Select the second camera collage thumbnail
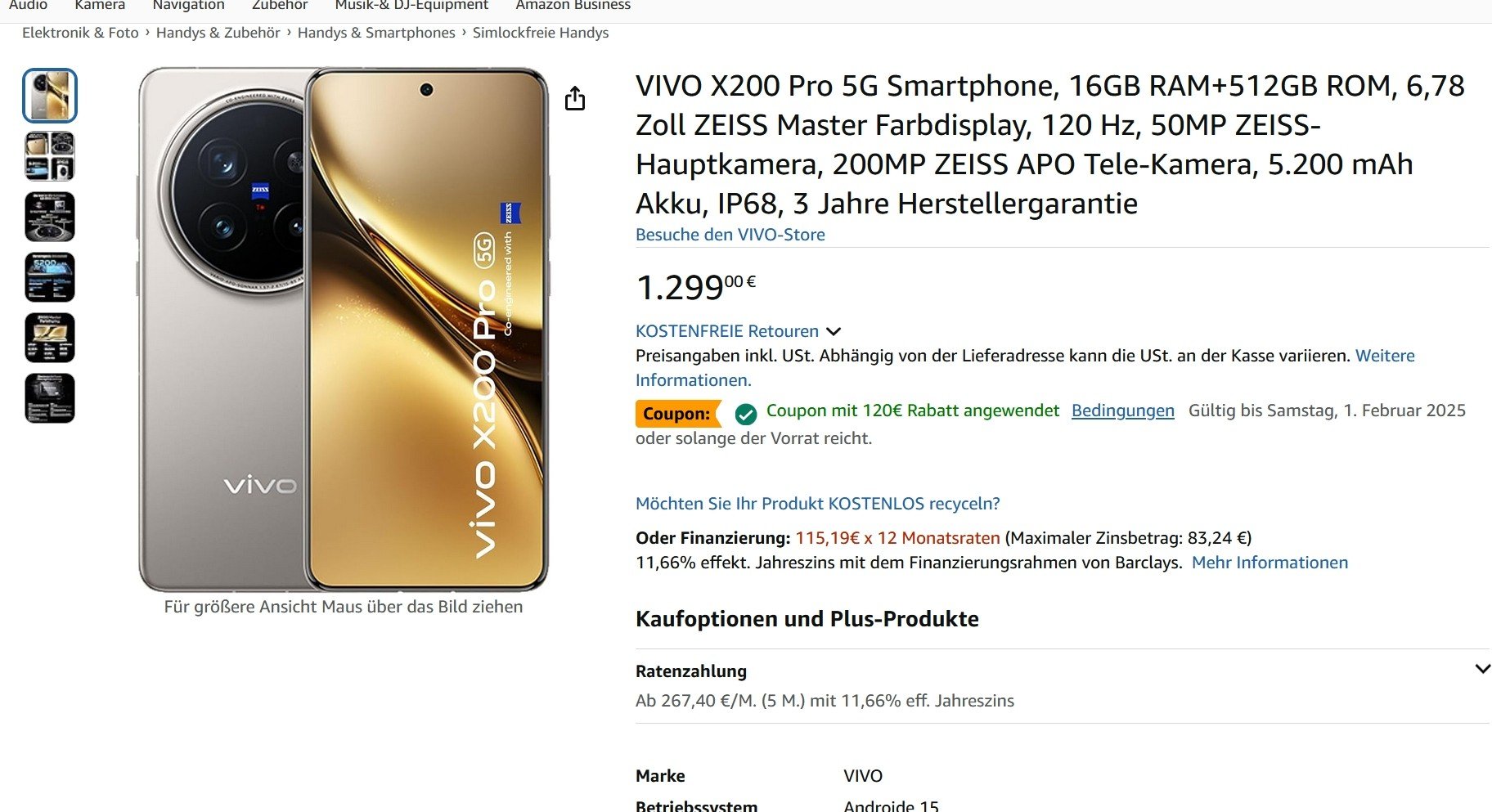 [x=50, y=156]
